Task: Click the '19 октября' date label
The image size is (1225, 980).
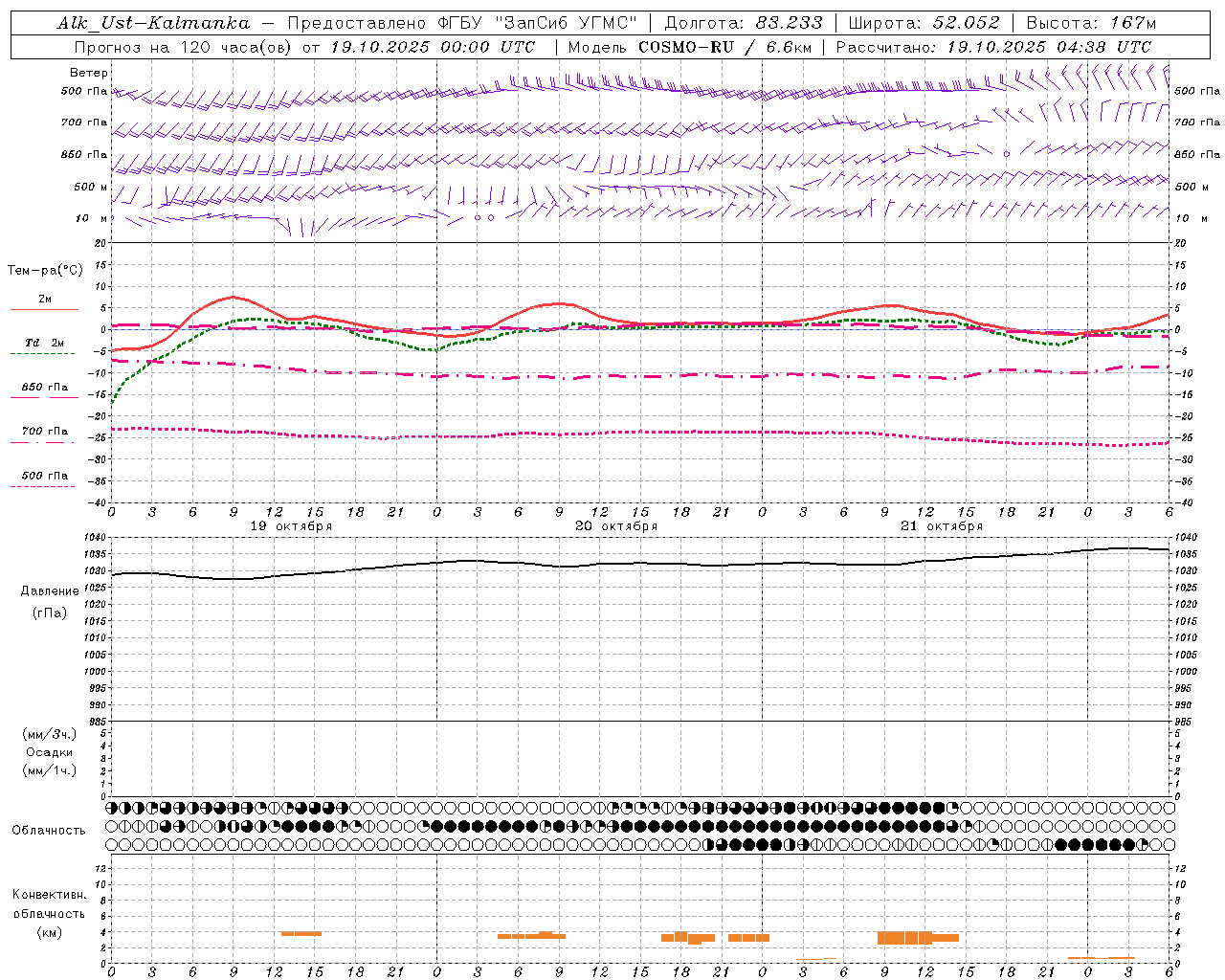Action: click(291, 526)
